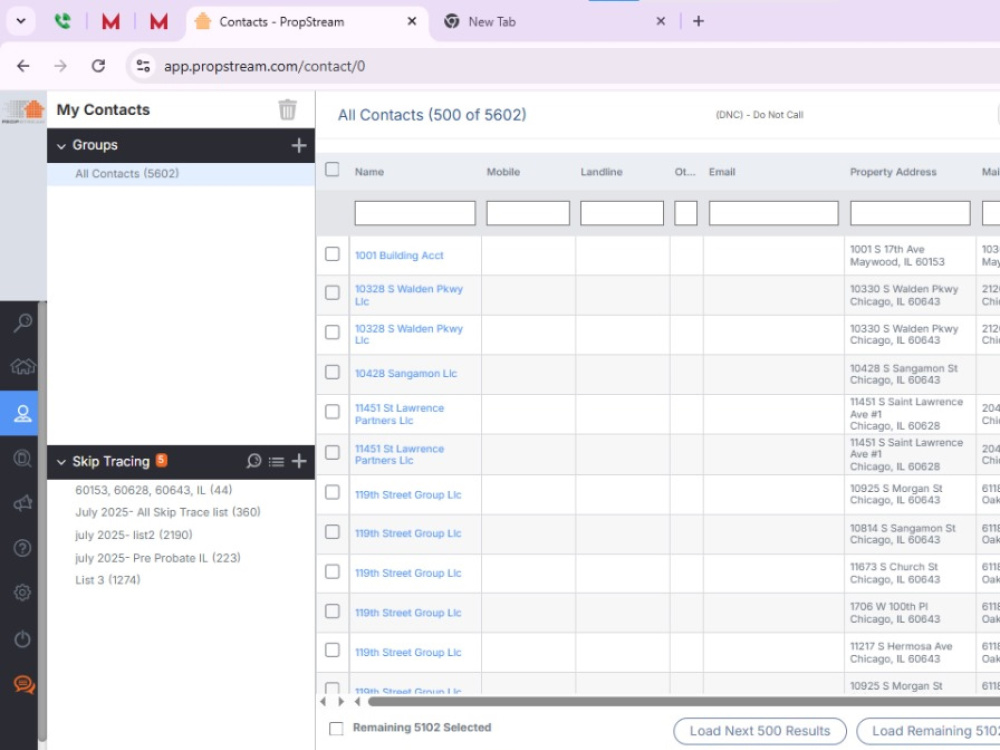
Task: Open July 2025- All Skip Trace list
Action: point(168,512)
